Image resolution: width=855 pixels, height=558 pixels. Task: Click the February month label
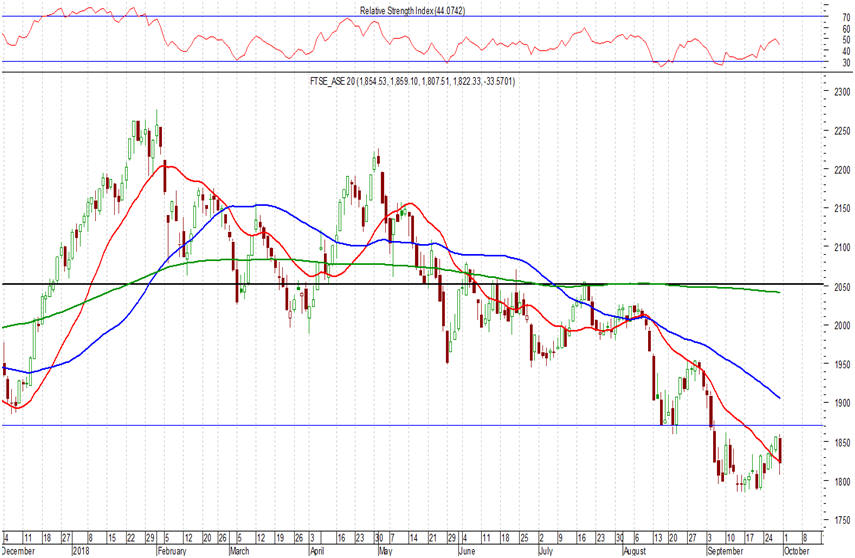172,551
